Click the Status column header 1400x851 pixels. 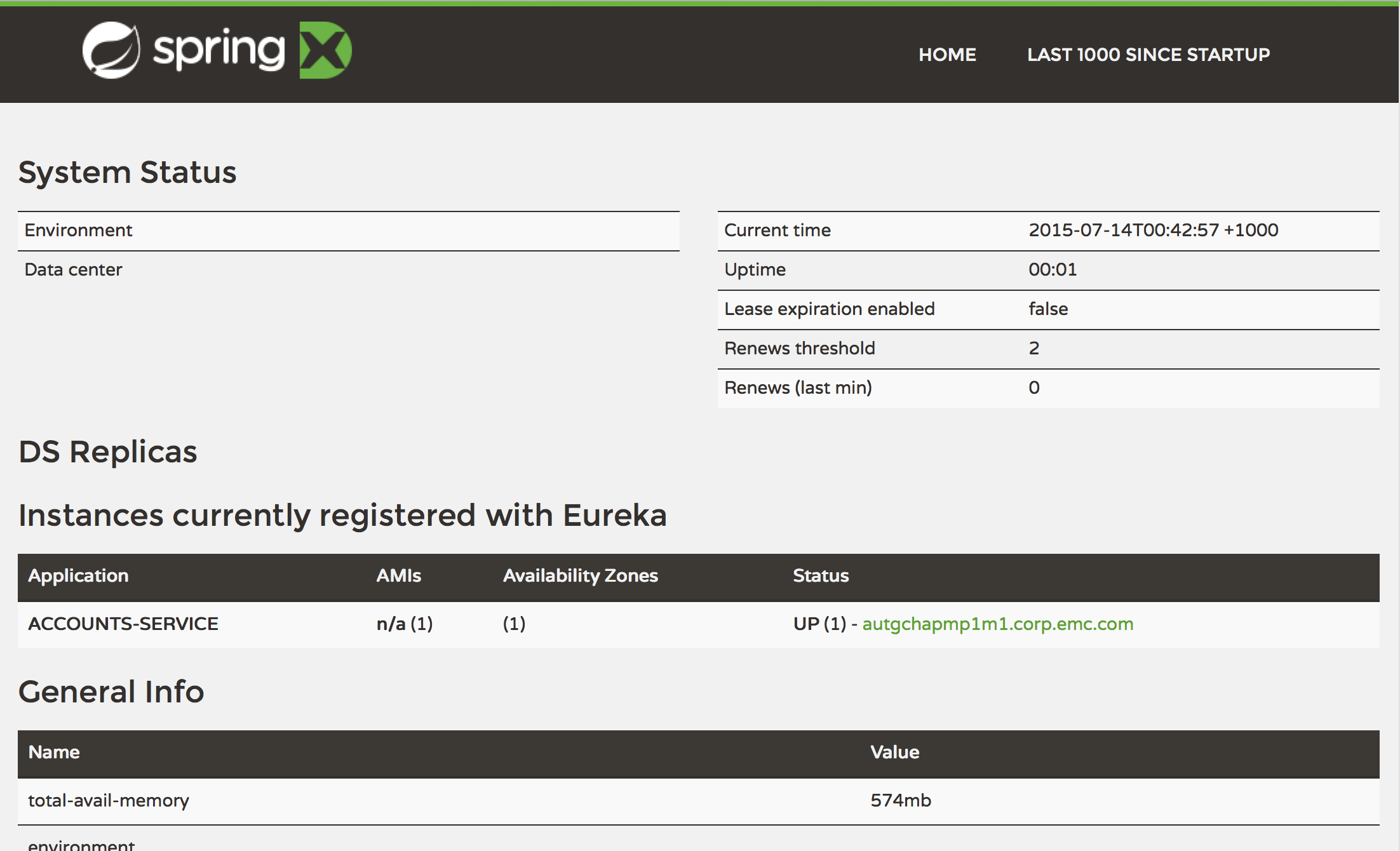(821, 576)
